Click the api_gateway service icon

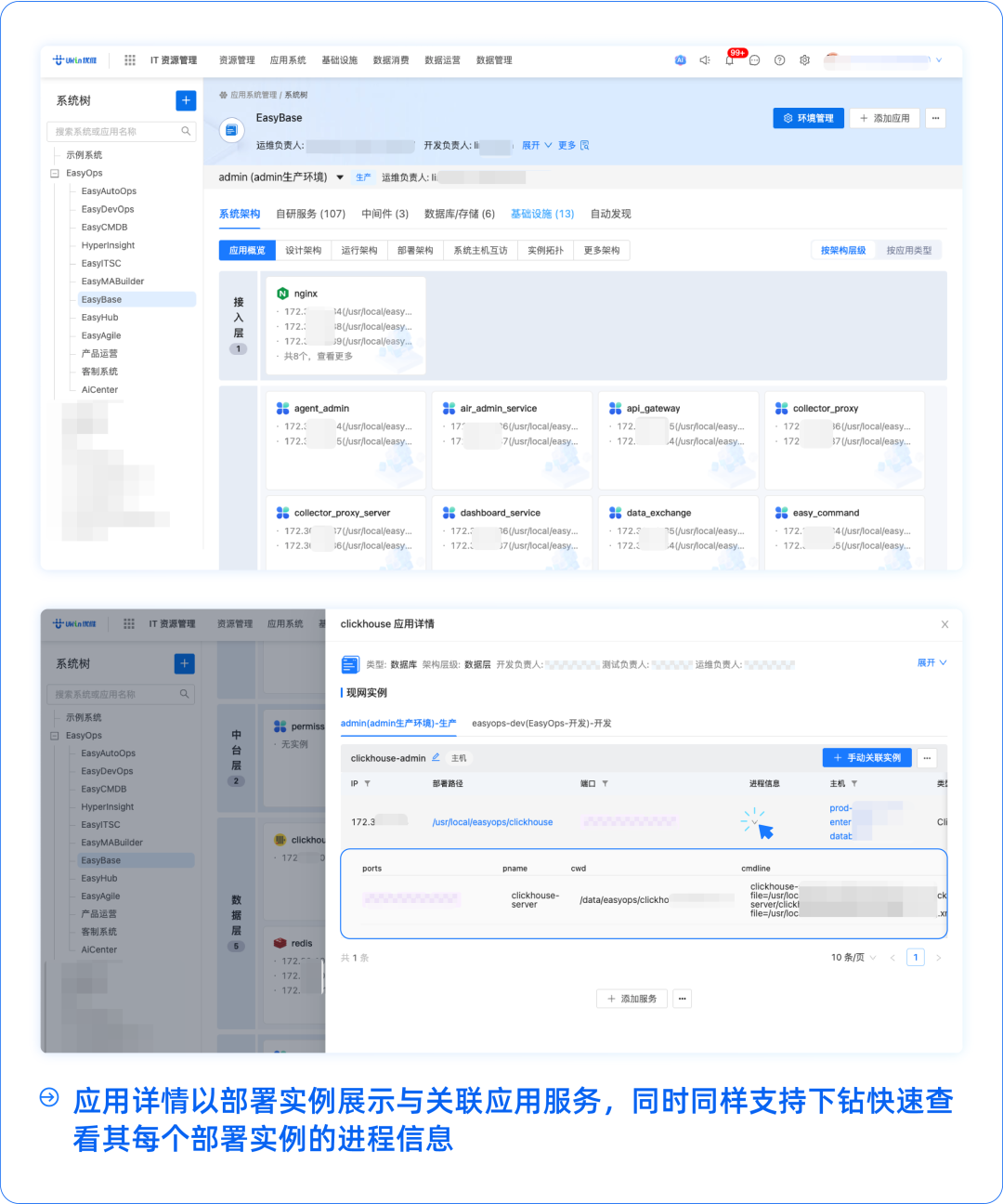615,409
